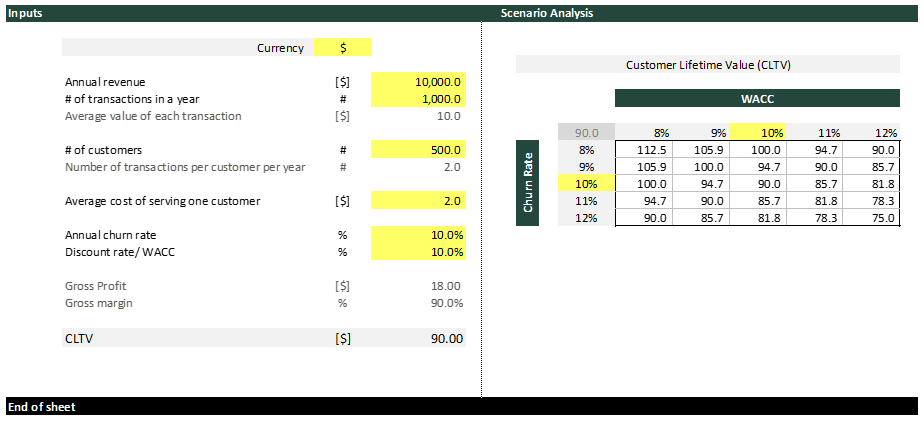The height and width of the screenshot is (424, 924).
Task: Select the "CLTV" row label
Action: [x=78, y=339]
